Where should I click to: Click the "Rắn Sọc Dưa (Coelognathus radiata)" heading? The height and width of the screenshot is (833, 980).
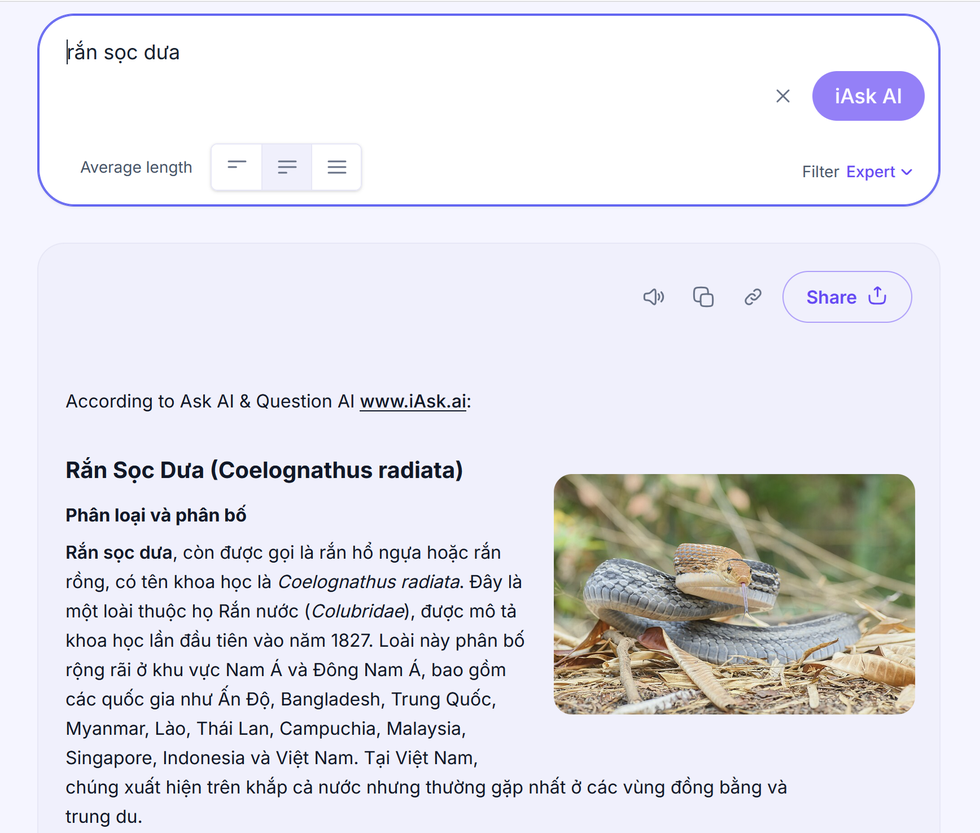(264, 470)
